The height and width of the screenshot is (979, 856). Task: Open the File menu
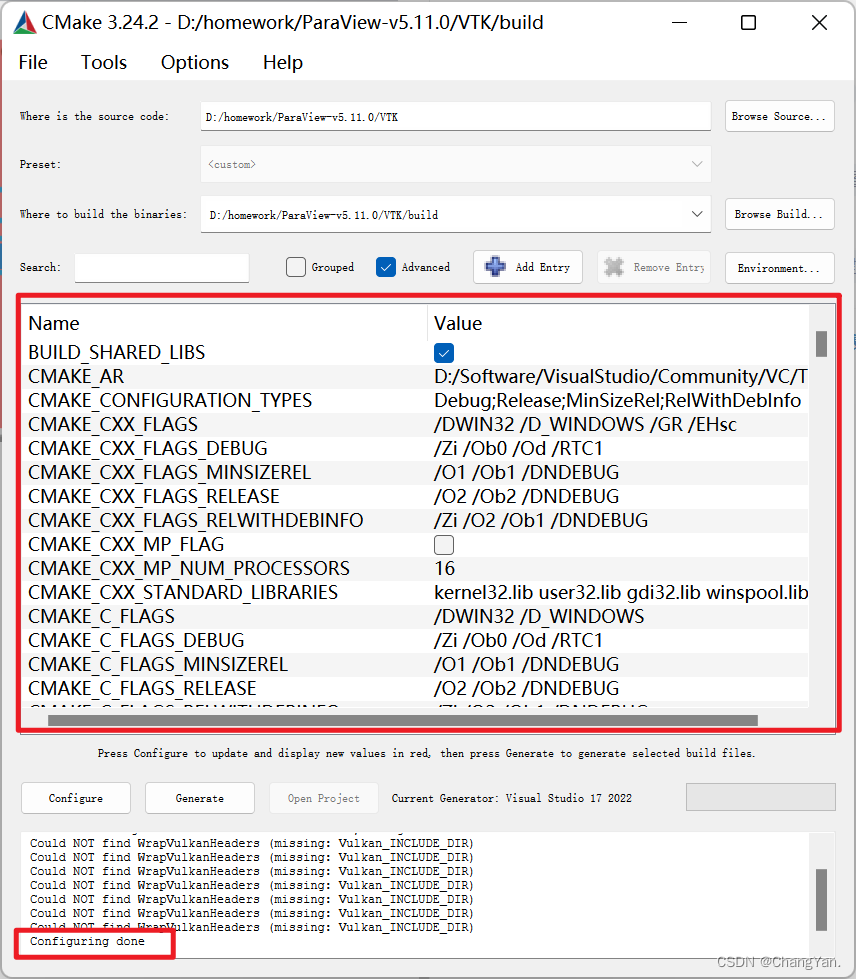click(x=33, y=62)
